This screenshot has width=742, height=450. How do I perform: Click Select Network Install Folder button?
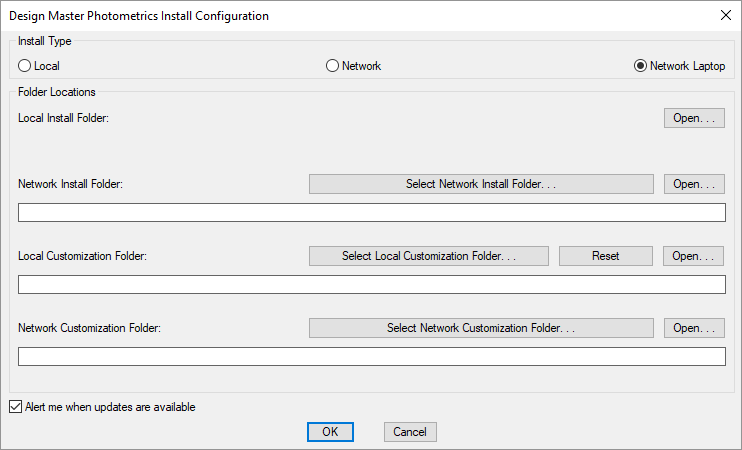click(x=481, y=184)
